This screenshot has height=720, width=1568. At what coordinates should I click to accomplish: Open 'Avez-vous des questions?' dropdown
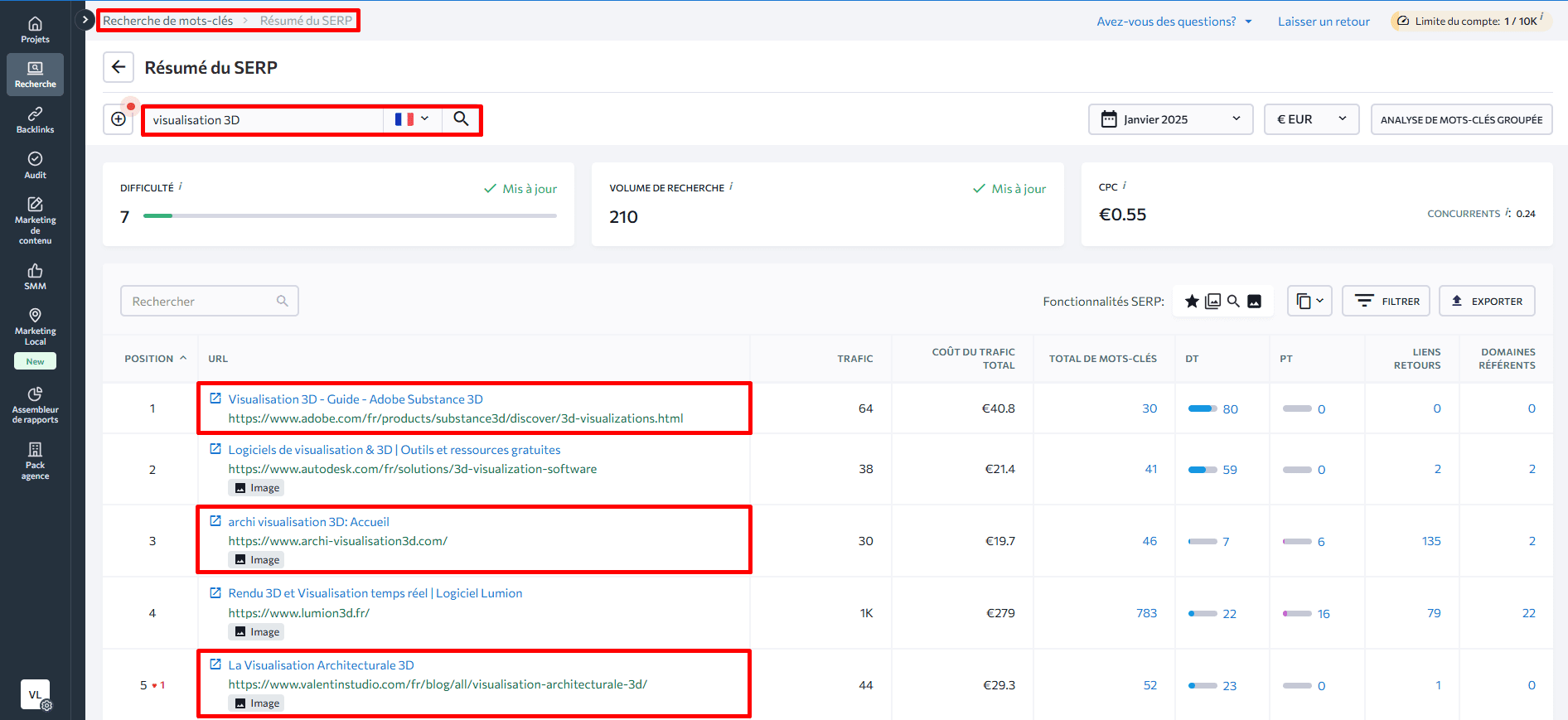[x=1174, y=22]
